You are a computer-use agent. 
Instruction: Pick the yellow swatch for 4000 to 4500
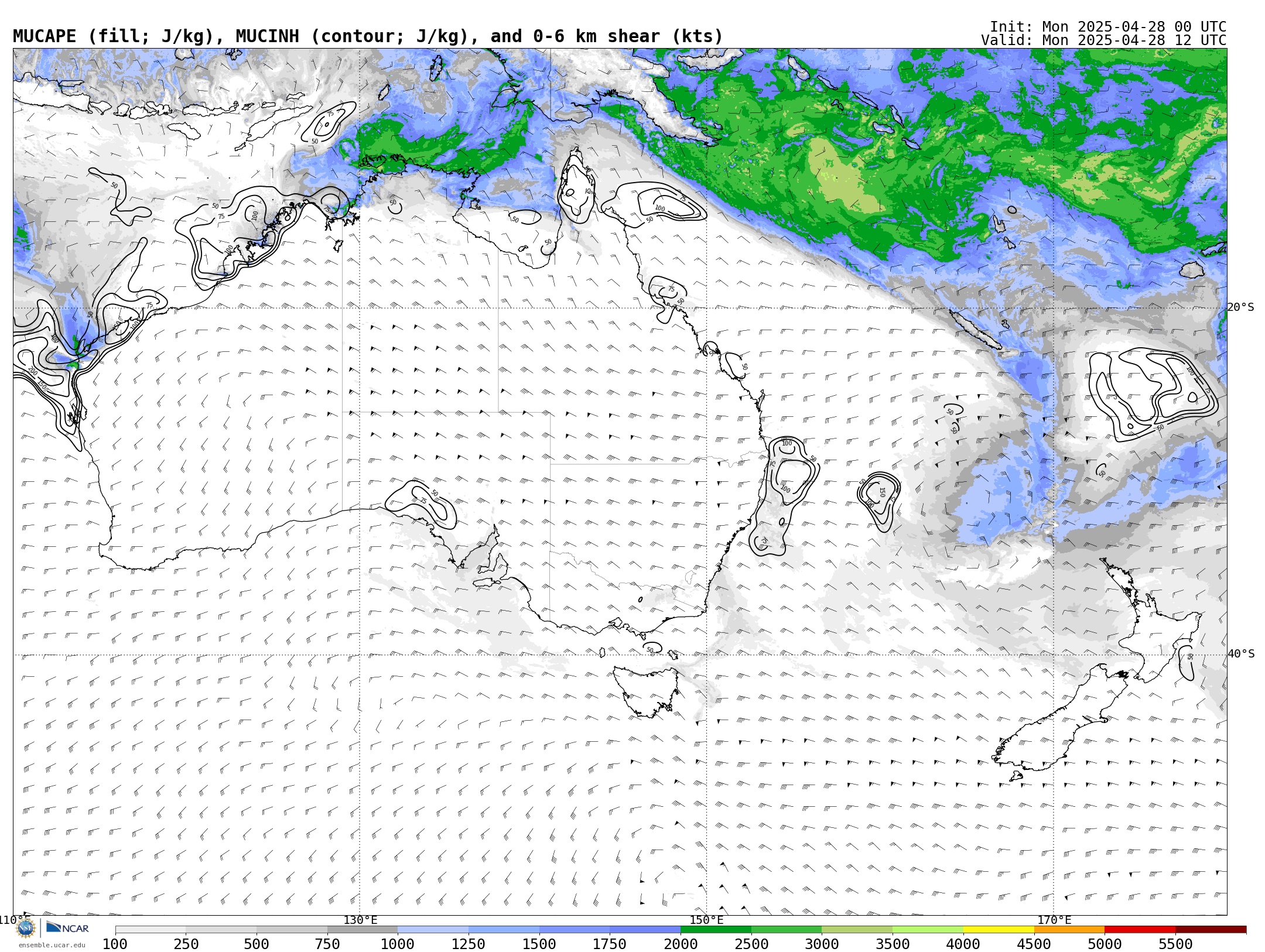[999, 930]
